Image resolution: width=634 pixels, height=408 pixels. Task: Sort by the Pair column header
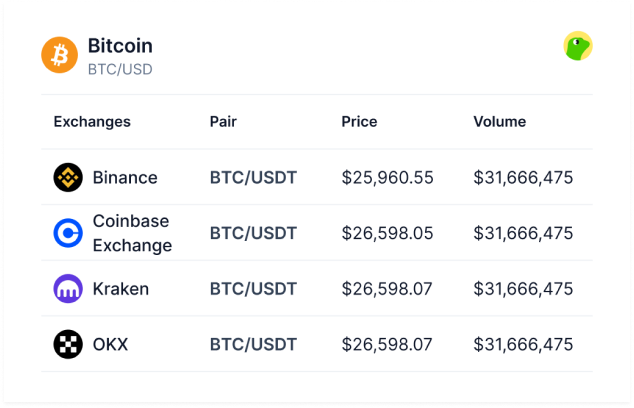223,122
